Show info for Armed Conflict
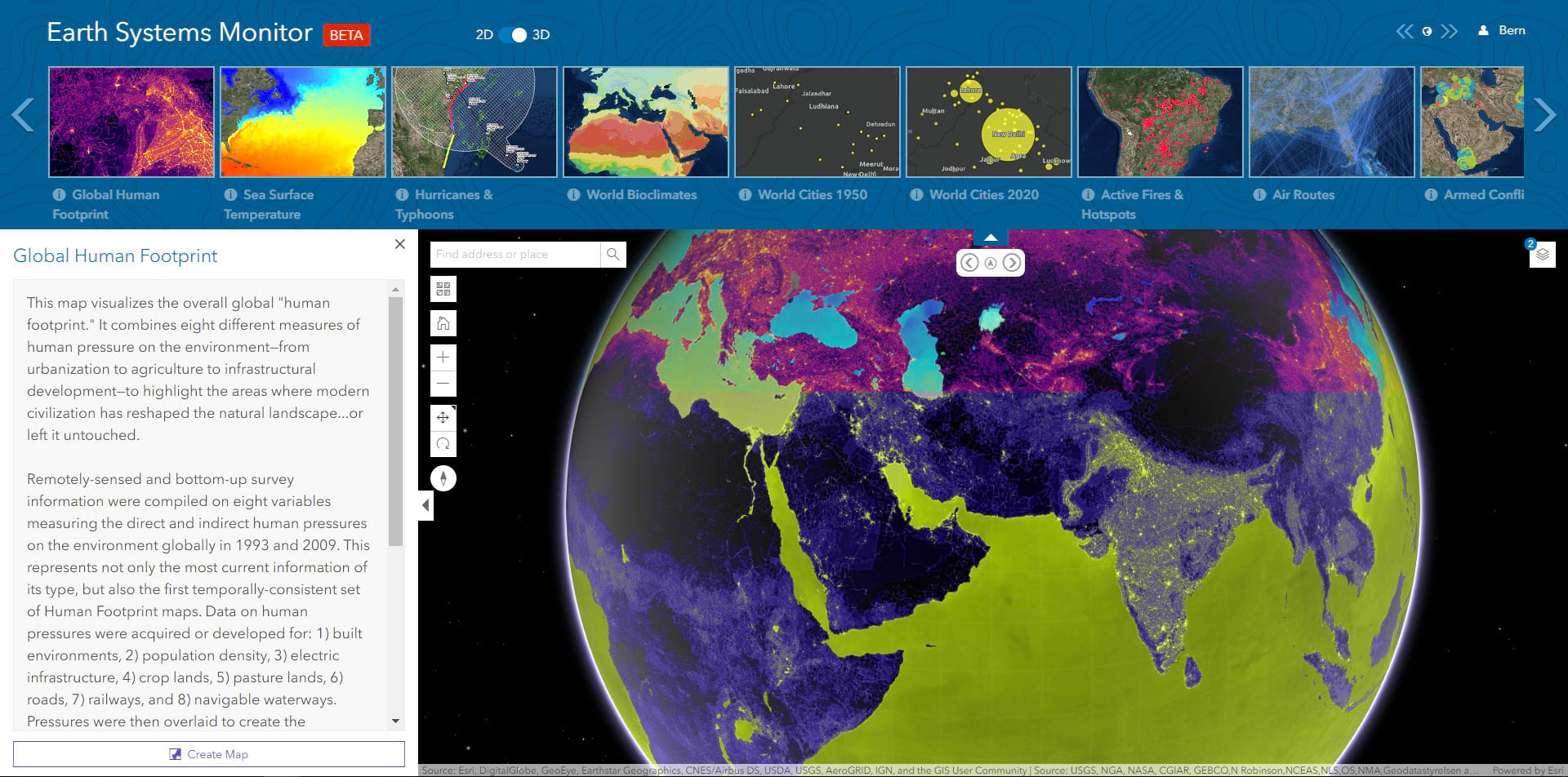Screen dimensions: 1568x777 1431,194
